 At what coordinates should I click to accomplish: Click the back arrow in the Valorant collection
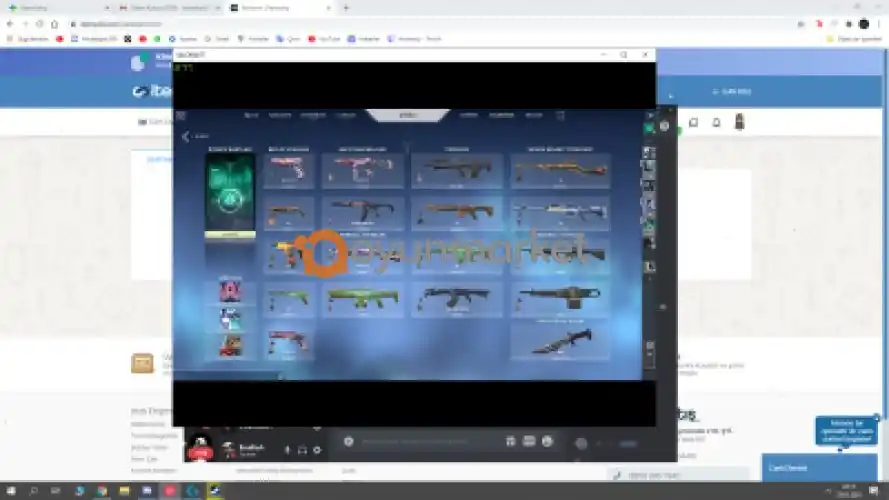pyautogui.click(x=186, y=136)
